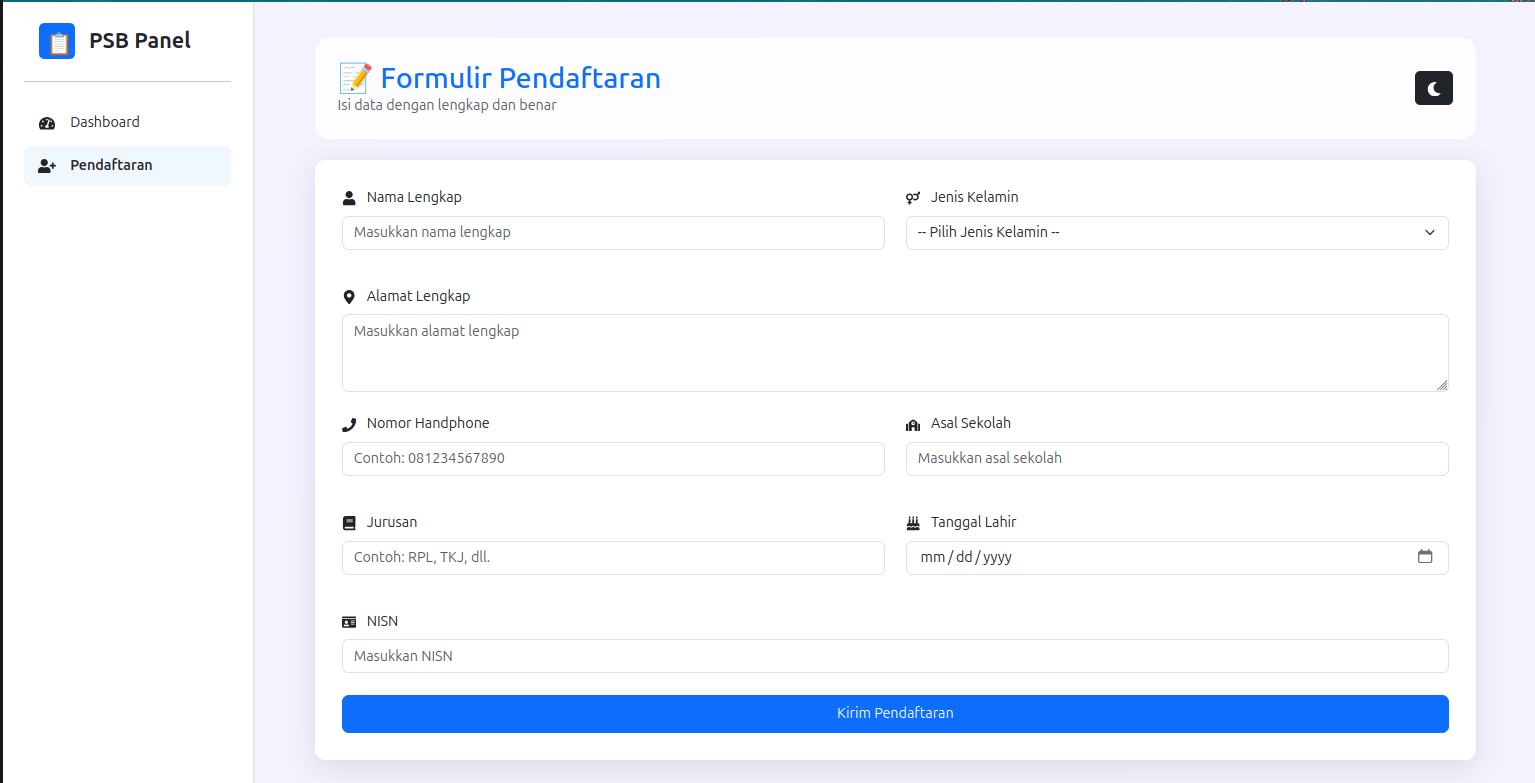
Task: Focus the Nama Lengkap input field
Action: [612, 232]
